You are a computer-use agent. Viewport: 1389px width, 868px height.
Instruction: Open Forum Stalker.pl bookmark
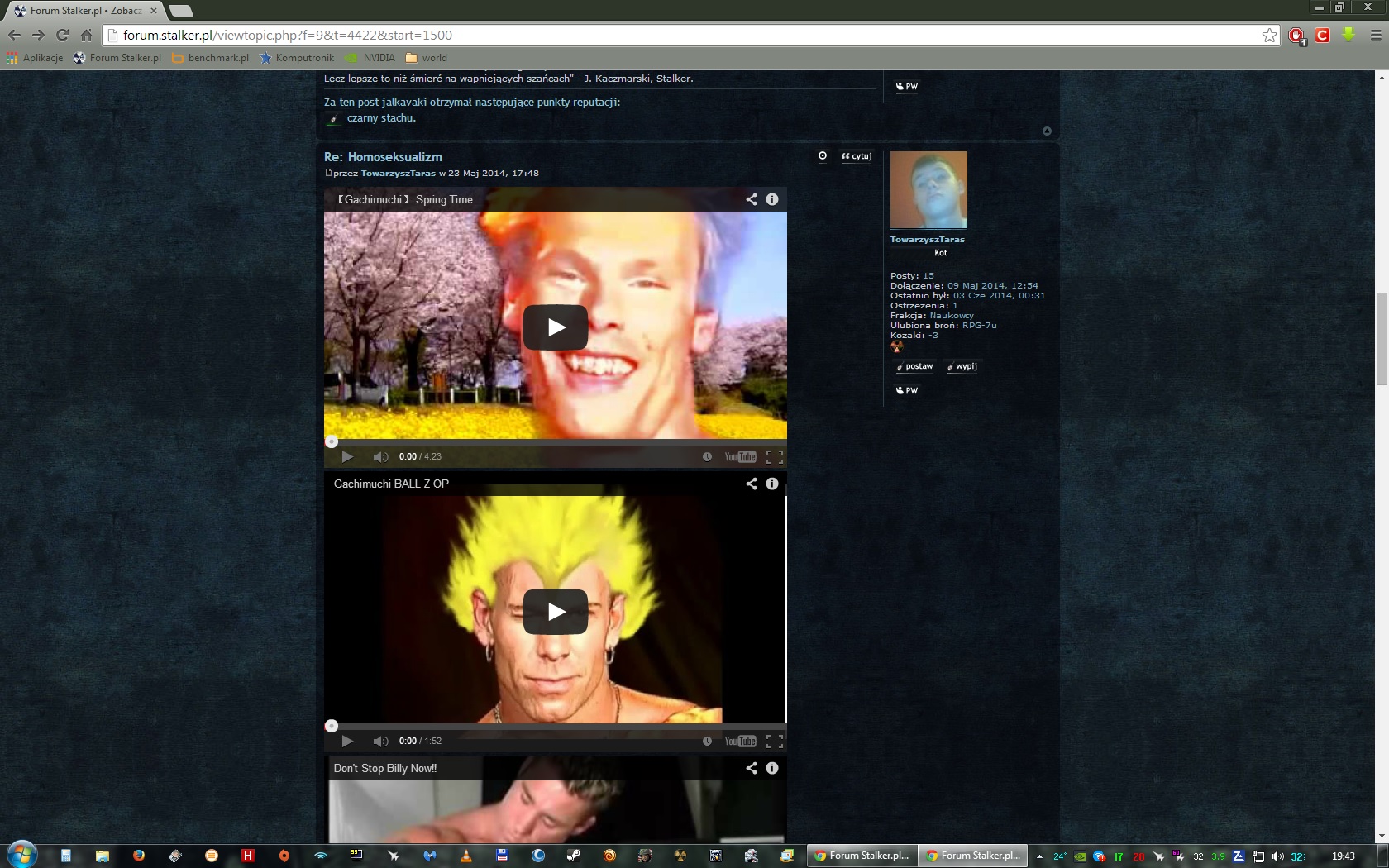tap(117, 58)
